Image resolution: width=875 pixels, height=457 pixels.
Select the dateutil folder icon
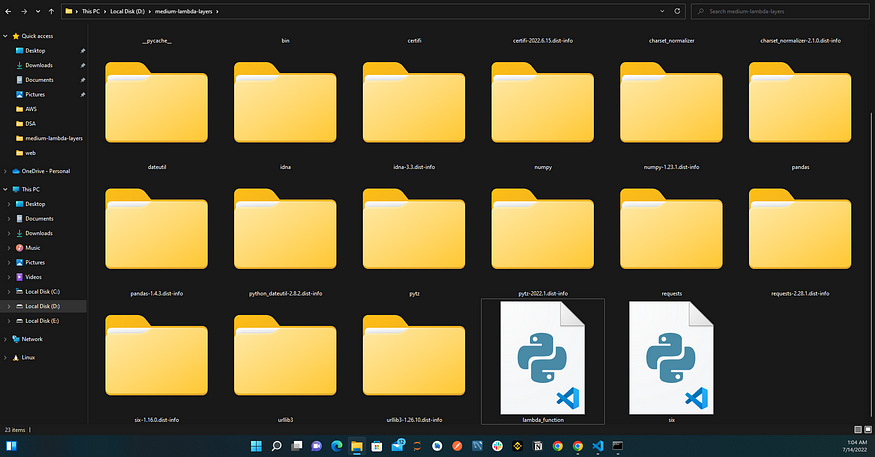(156, 102)
